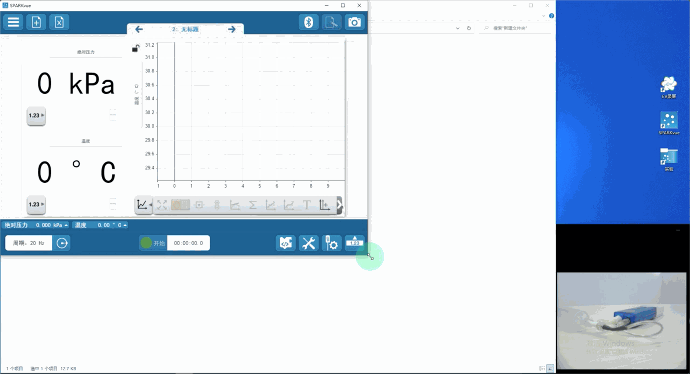Take a snapshot with camera icon
The width and height of the screenshot is (690, 374).
[354, 22]
